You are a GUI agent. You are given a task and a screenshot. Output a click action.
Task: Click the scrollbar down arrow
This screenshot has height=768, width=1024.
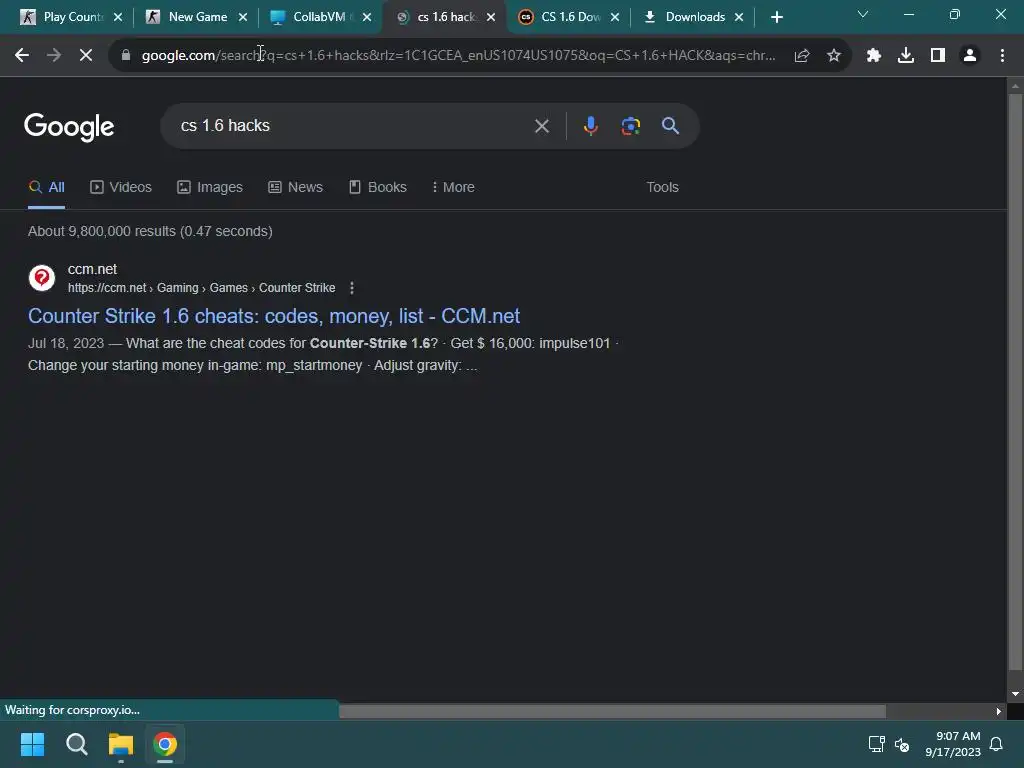click(1015, 694)
